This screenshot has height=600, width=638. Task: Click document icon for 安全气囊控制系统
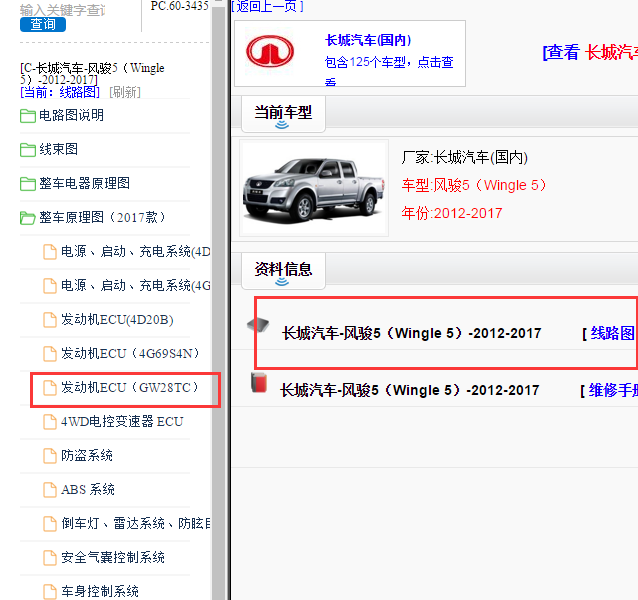[x=50, y=558]
